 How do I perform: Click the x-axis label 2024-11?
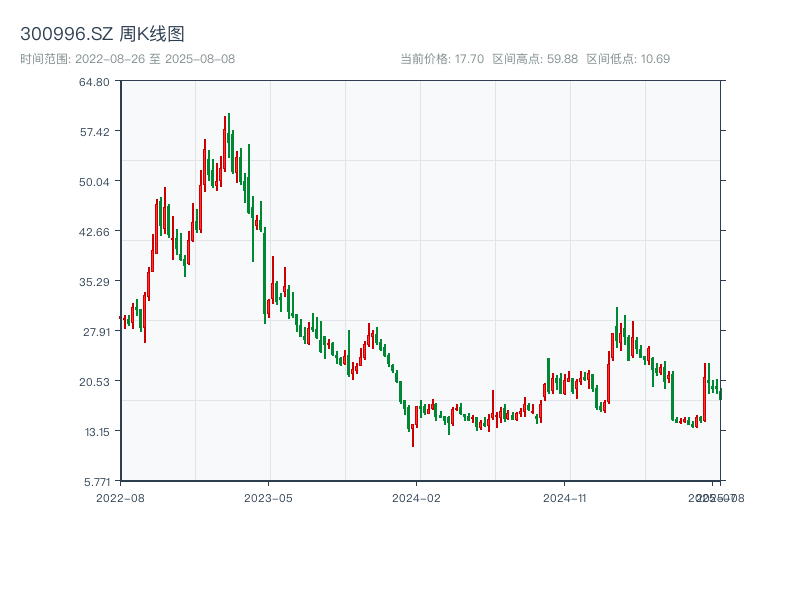click(x=564, y=498)
